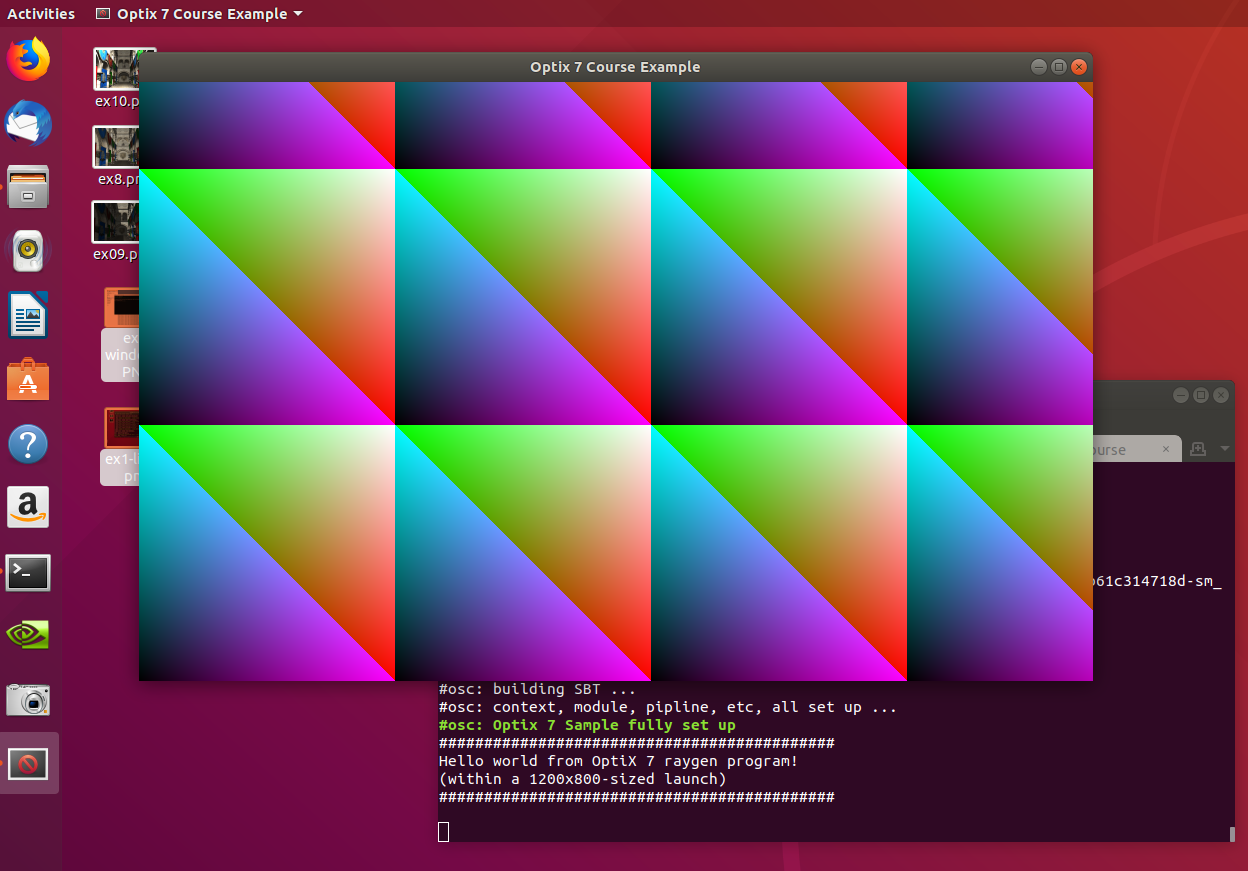Image resolution: width=1248 pixels, height=871 pixels.
Task: Launch Firefox from the dock
Action: (28, 59)
